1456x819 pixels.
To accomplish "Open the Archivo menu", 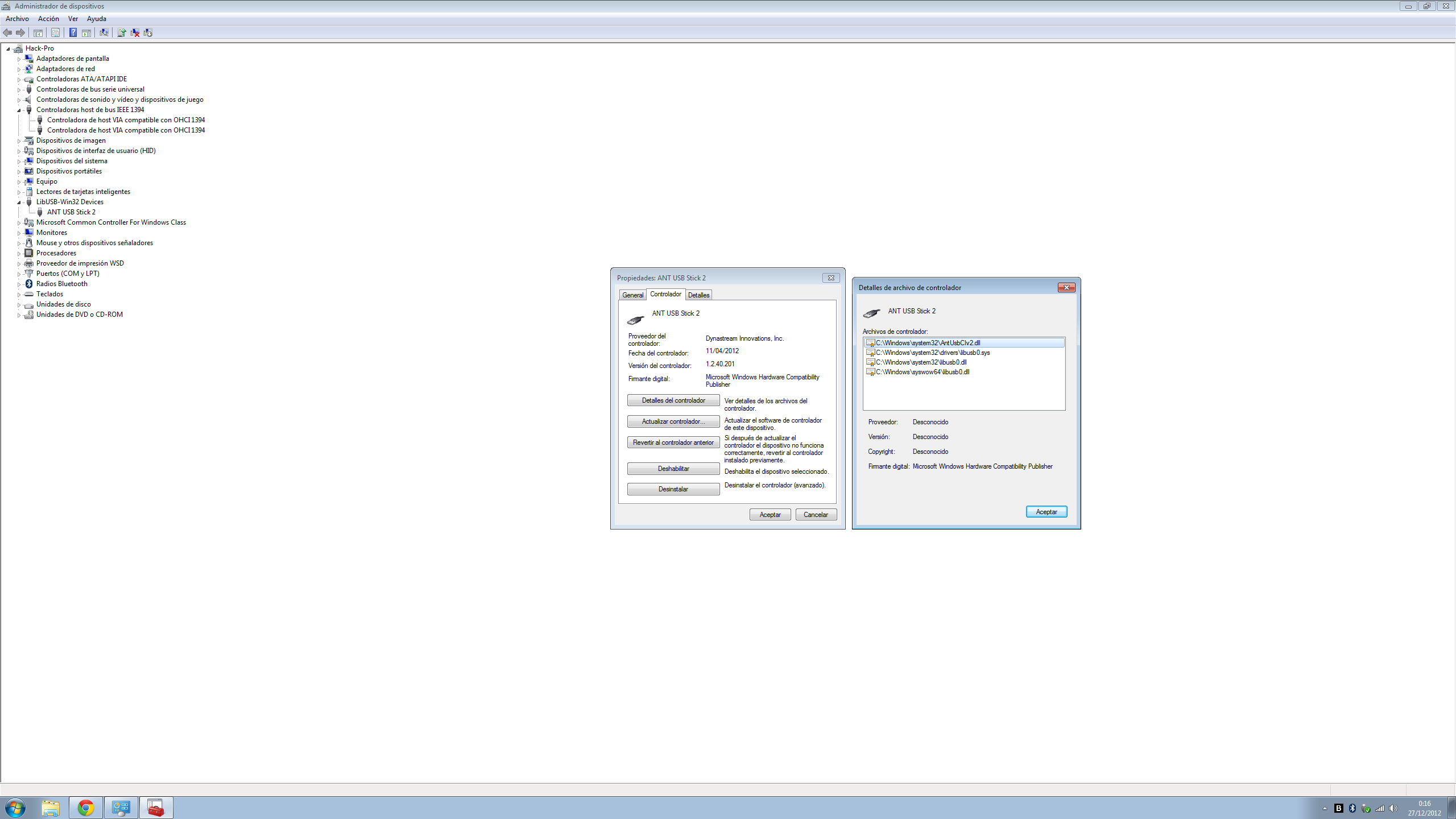I will pos(17,19).
